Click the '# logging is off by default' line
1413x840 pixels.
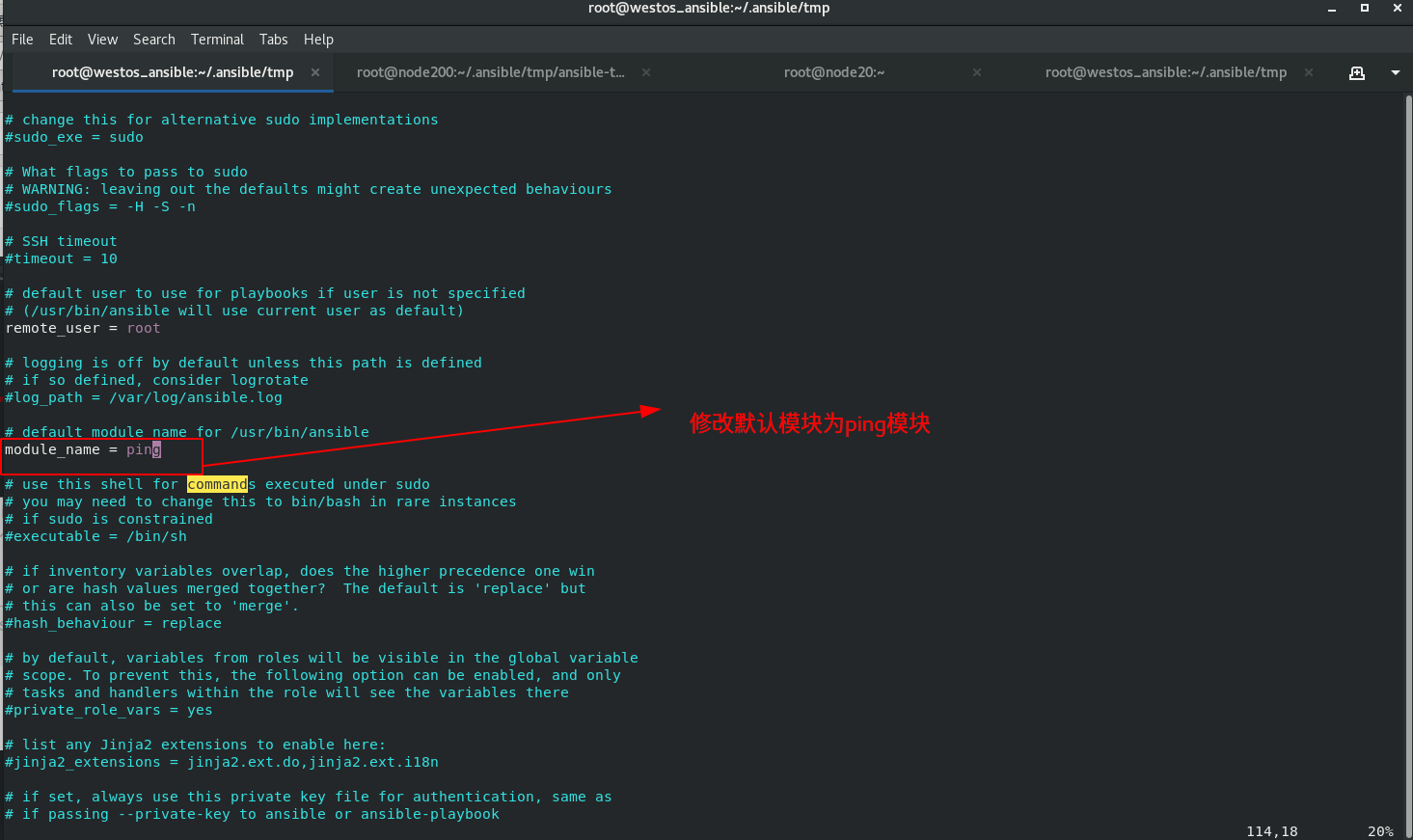point(243,363)
